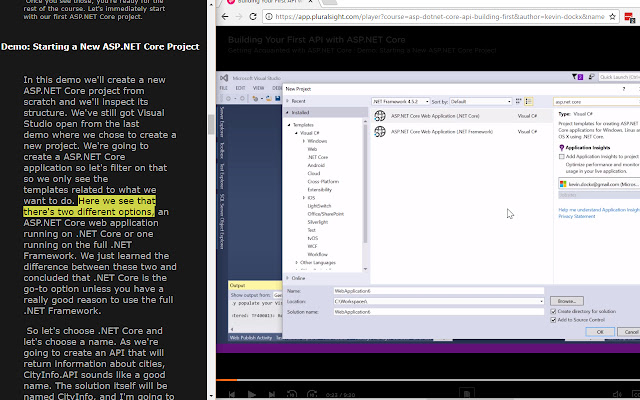
Task: Select the Web template category
Action: pos(312,149)
